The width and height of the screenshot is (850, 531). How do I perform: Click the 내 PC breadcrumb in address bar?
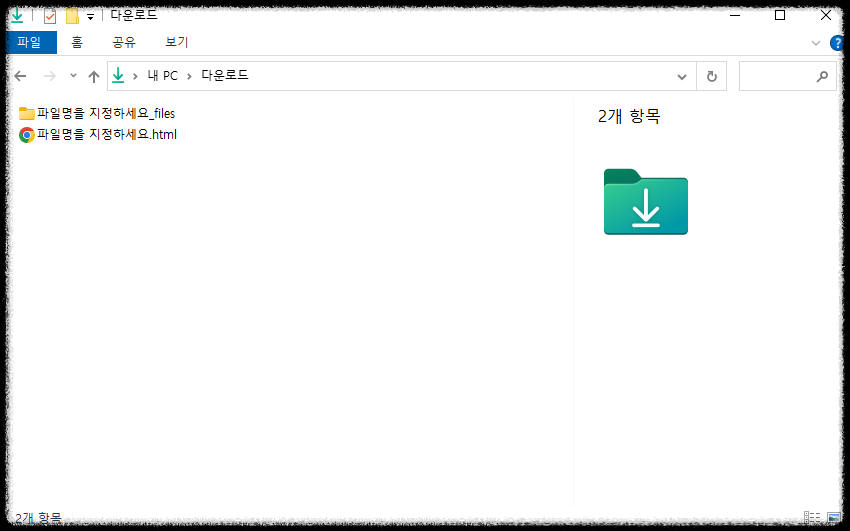[x=163, y=76]
